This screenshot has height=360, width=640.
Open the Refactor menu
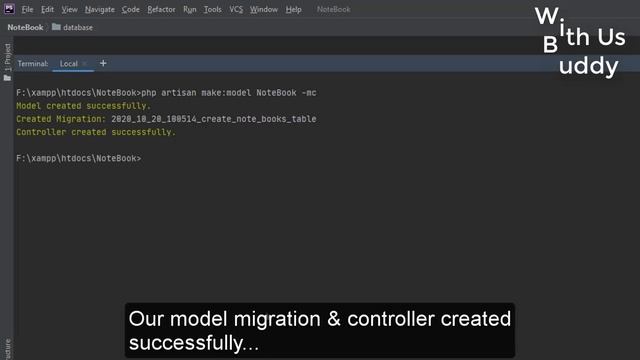coord(161,9)
